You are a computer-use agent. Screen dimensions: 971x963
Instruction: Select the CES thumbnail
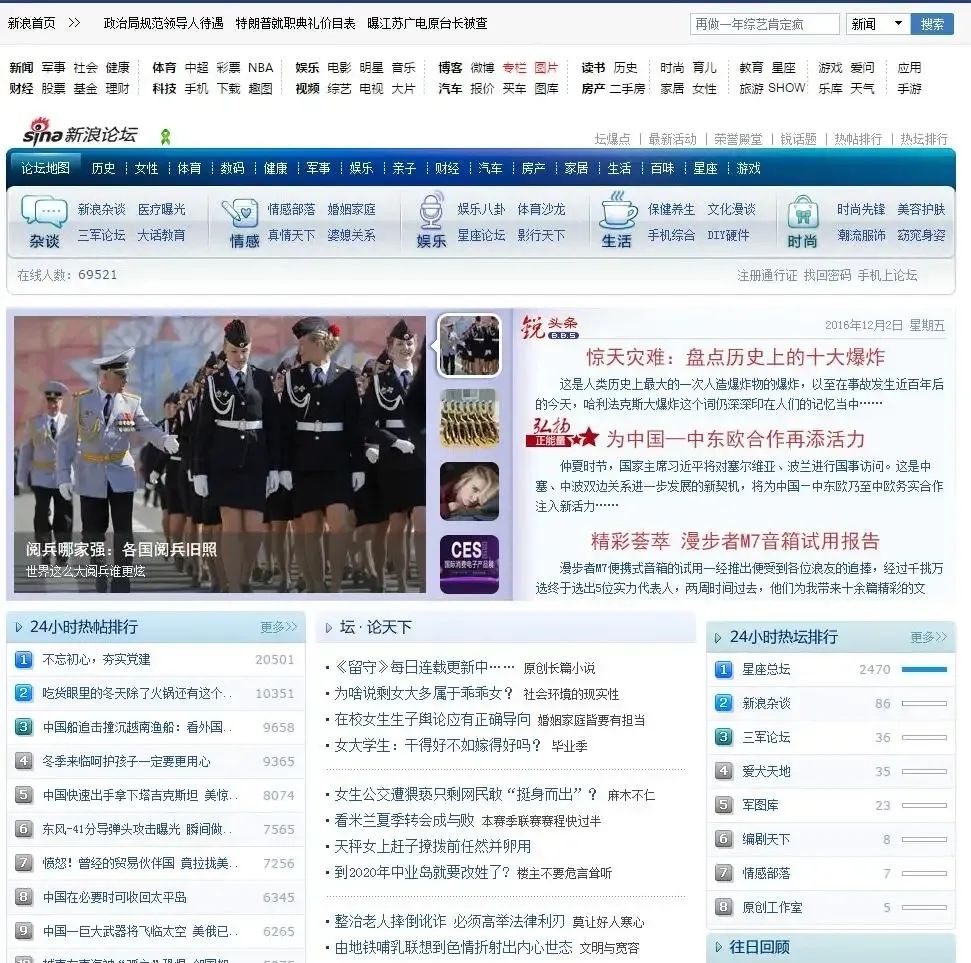coord(469,564)
